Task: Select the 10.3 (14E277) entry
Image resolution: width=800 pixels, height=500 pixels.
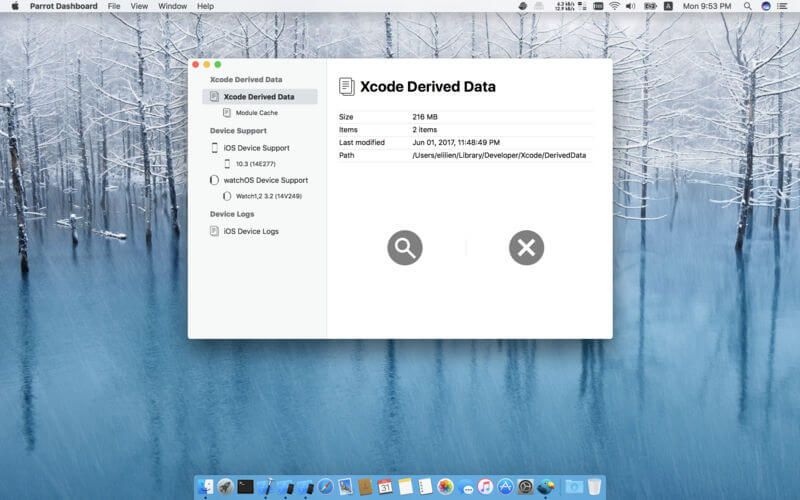Action: (255, 164)
